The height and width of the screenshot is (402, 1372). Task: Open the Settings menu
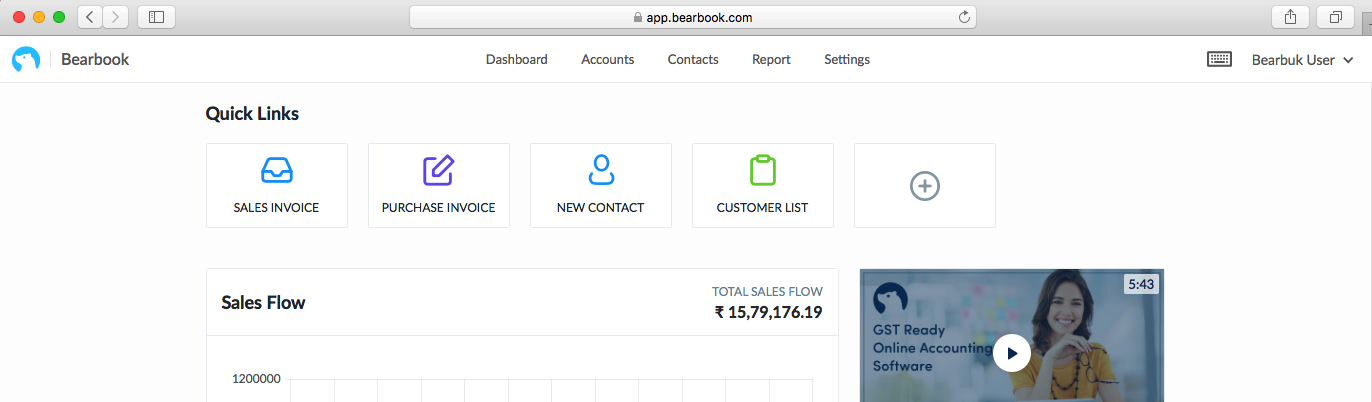click(x=847, y=60)
